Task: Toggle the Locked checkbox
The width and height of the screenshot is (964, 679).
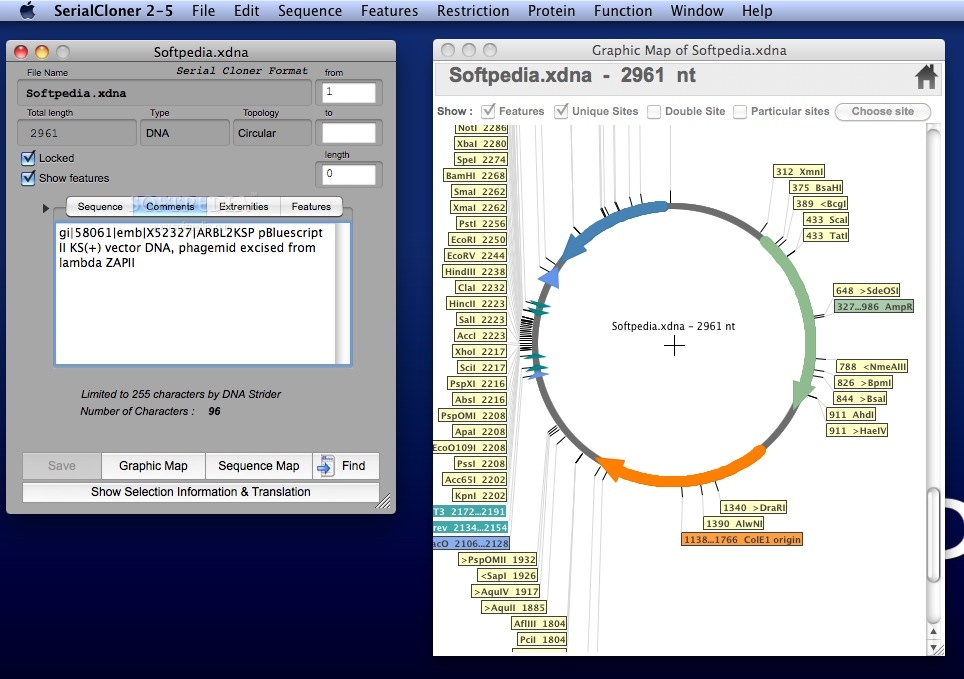Action: point(28,158)
